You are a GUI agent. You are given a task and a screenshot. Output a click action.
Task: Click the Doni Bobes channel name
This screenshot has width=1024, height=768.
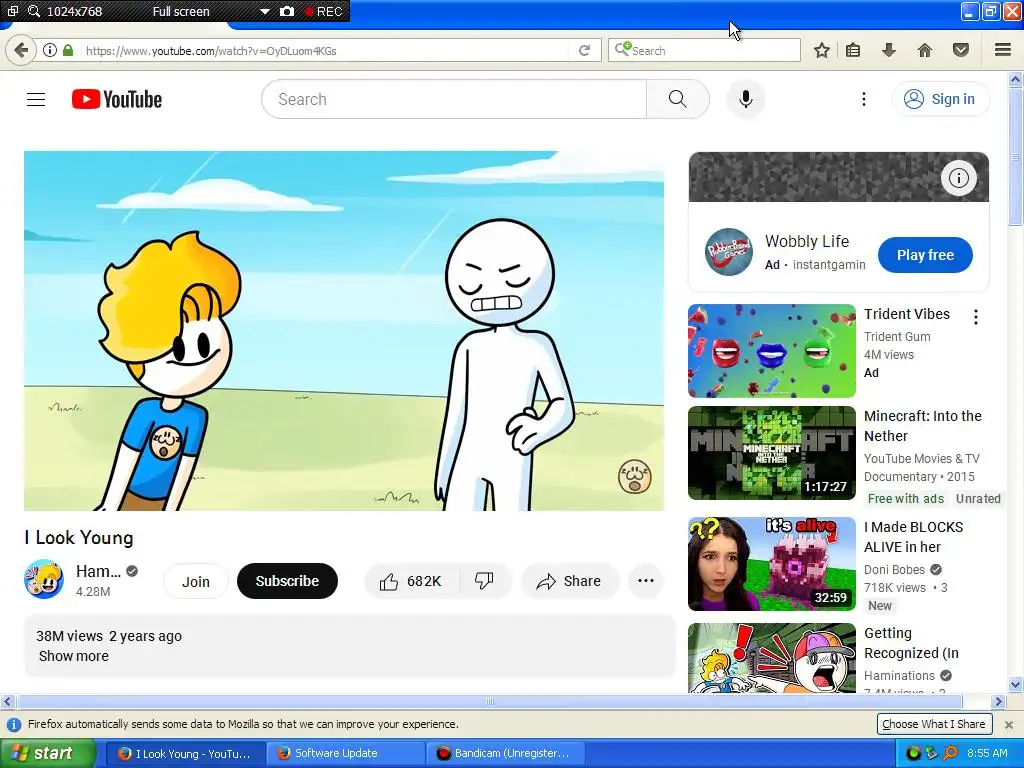[x=894, y=569]
